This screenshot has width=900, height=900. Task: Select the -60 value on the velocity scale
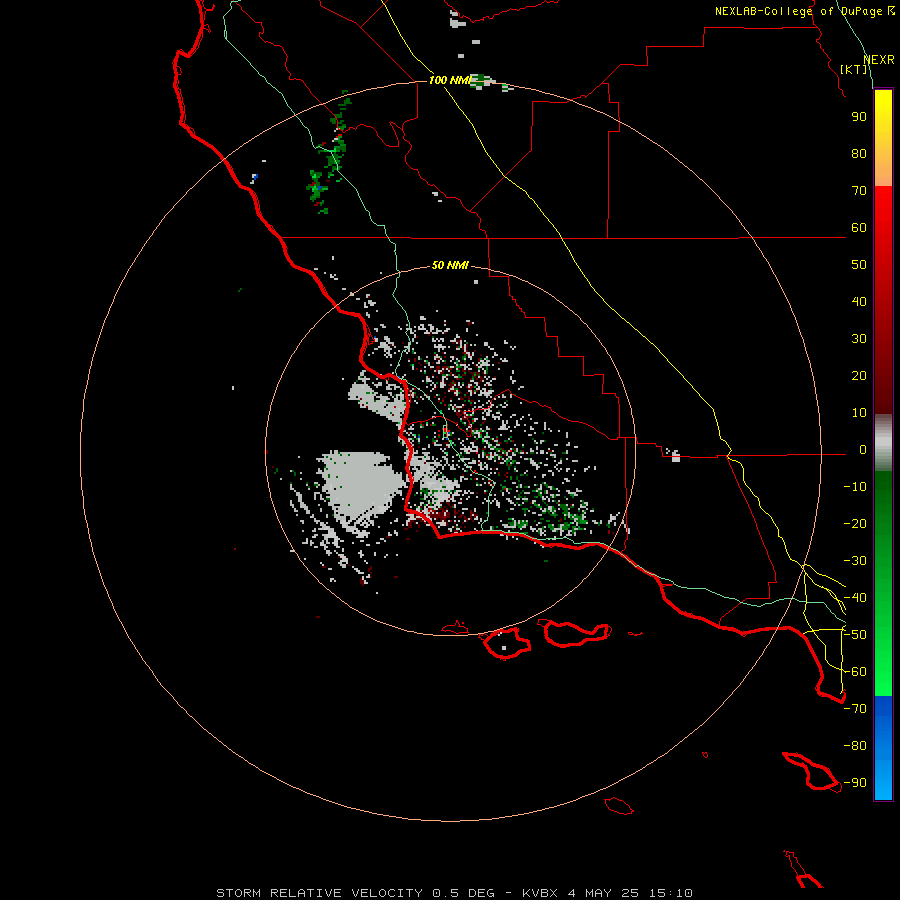(x=855, y=672)
